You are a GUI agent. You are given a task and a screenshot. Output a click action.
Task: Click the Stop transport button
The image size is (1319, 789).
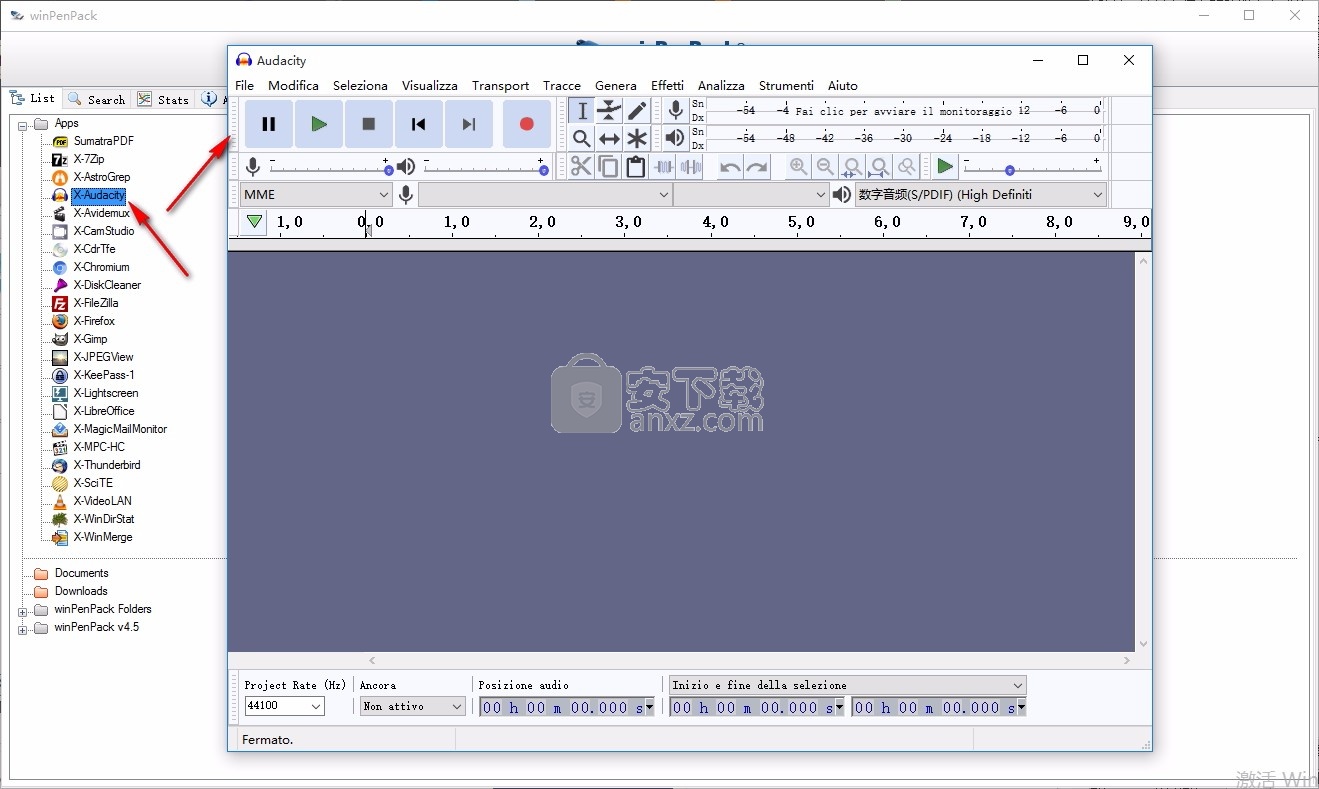[x=369, y=124]
